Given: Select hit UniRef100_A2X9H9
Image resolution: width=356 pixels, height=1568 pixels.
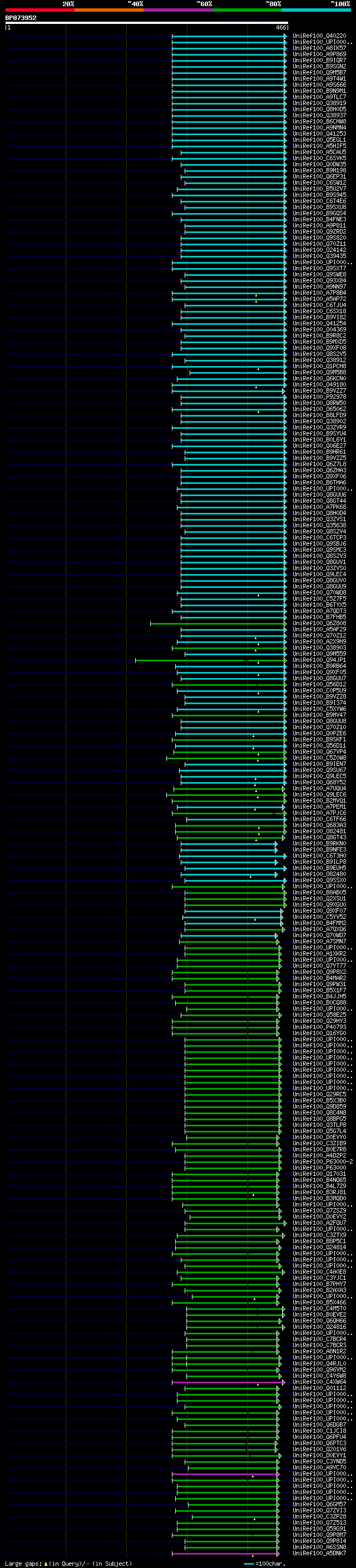Looking at the screenshot, I should (319, 641).
